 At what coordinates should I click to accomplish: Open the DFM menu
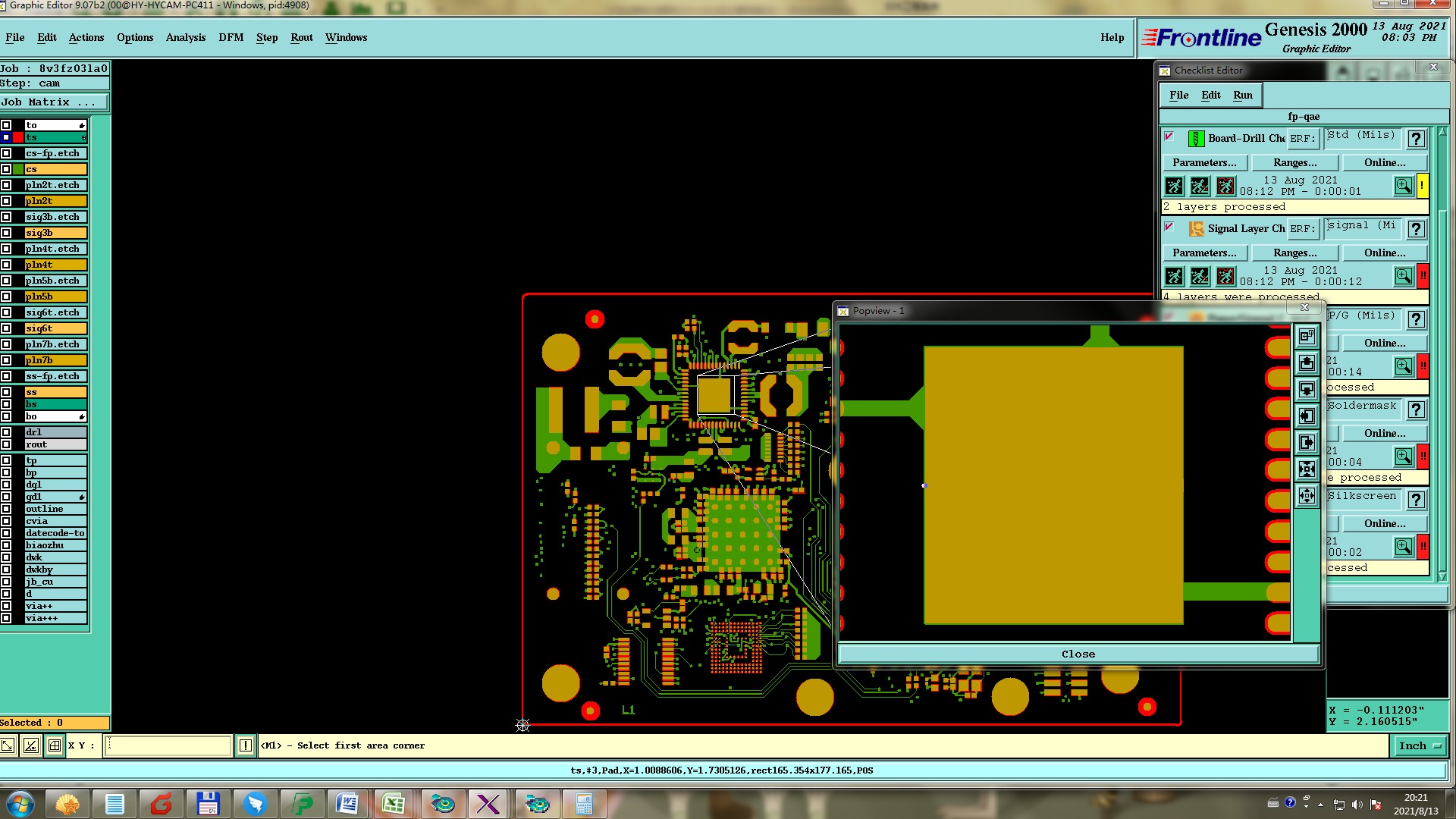(231, 38)
